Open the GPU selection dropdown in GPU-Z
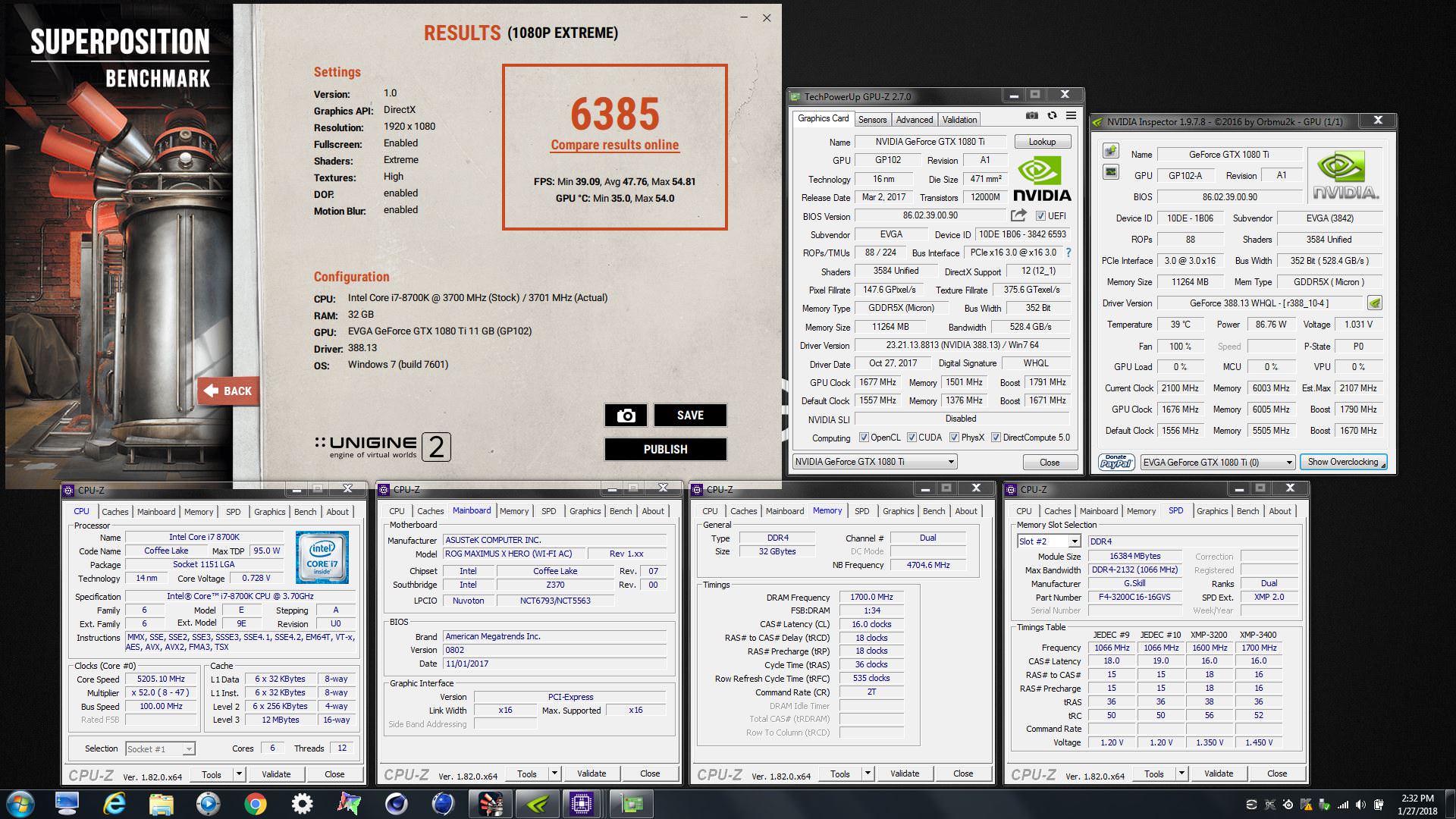1456x819 pixels. click(874, 462)
